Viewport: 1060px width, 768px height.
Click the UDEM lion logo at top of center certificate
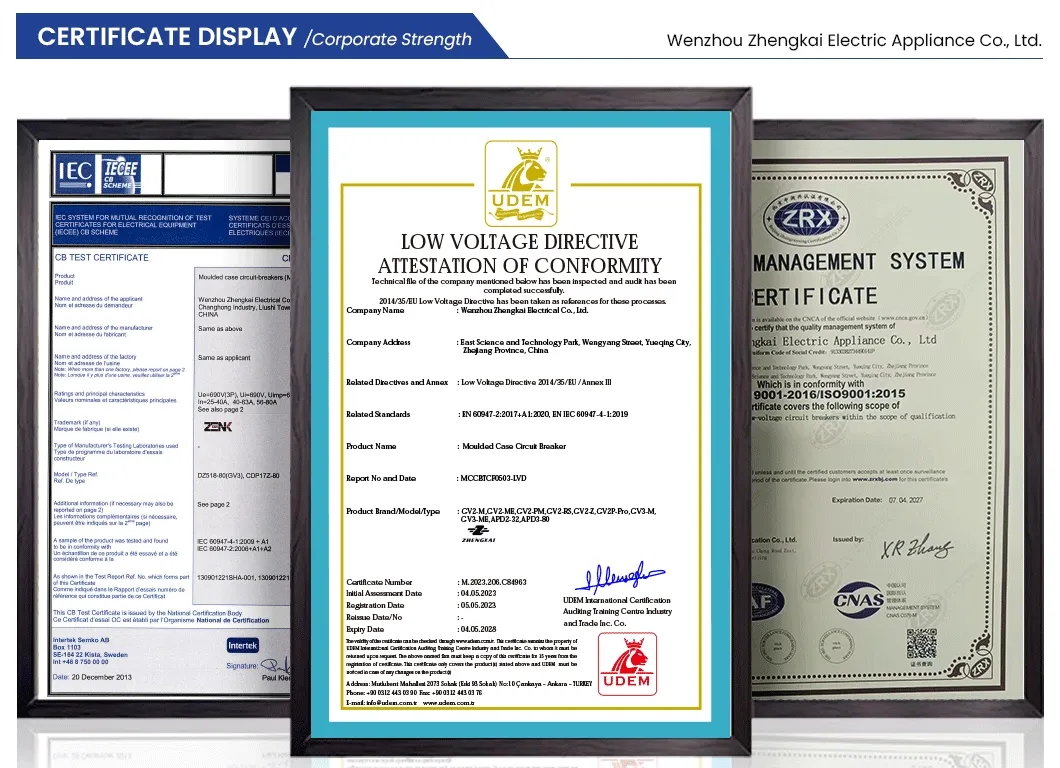click(521, 183)
